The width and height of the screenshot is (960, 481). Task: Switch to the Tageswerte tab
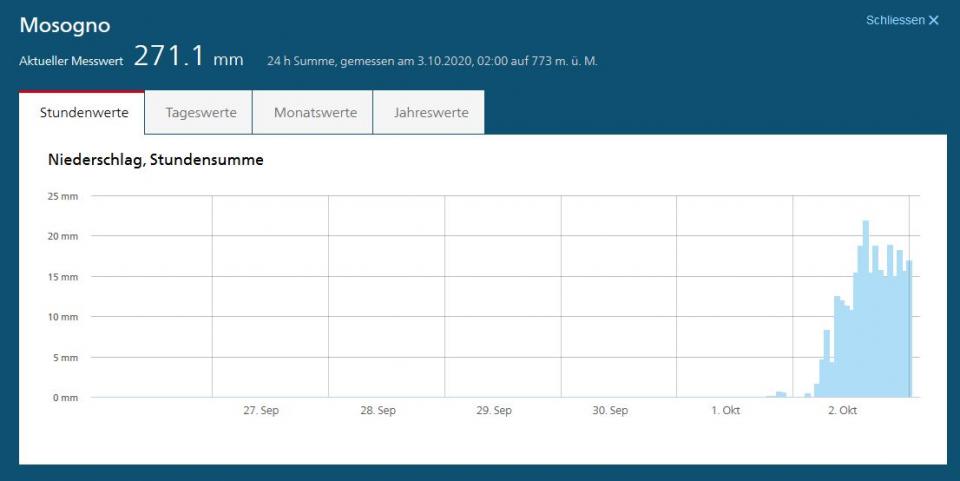pyautogui.click(x=201, y=113)
